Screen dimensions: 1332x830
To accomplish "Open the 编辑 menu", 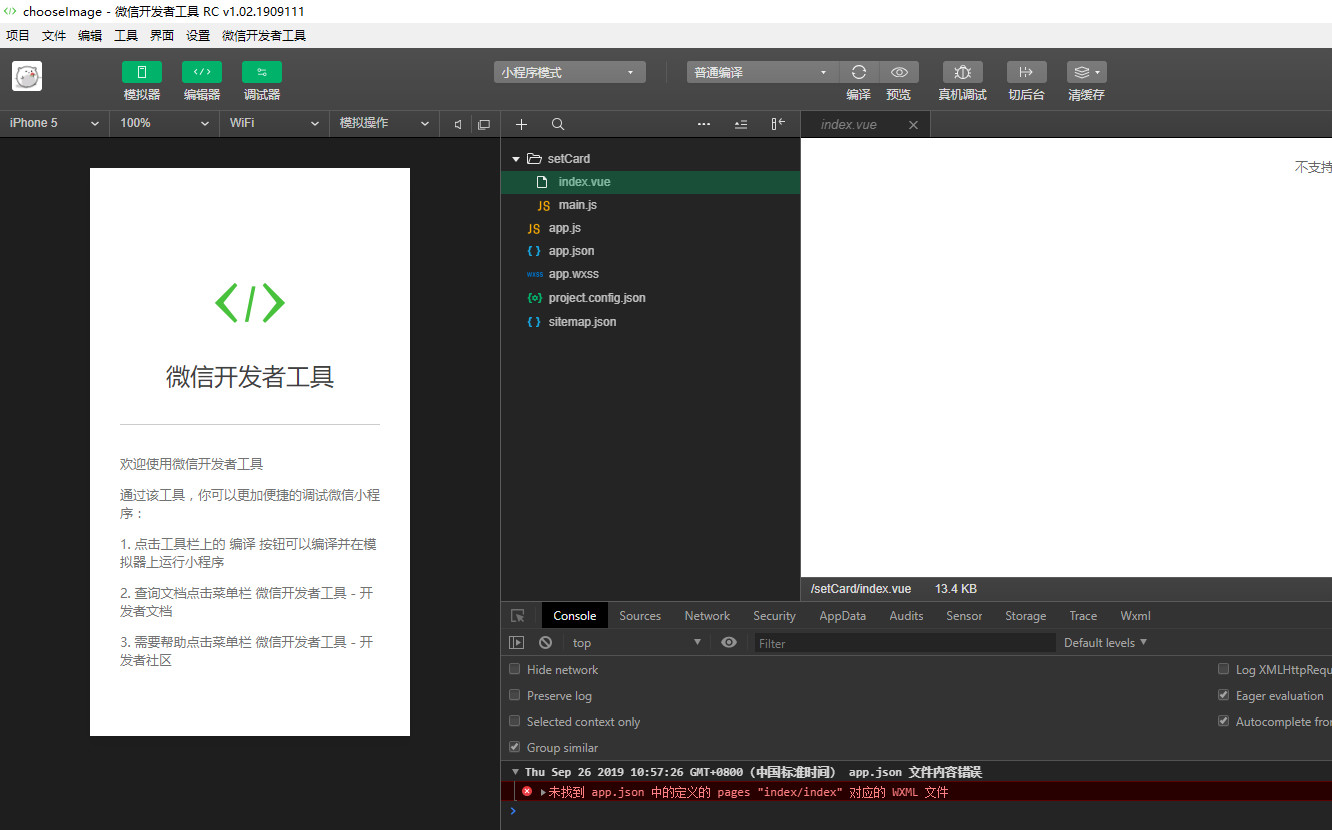I will (x=90, y=35).
